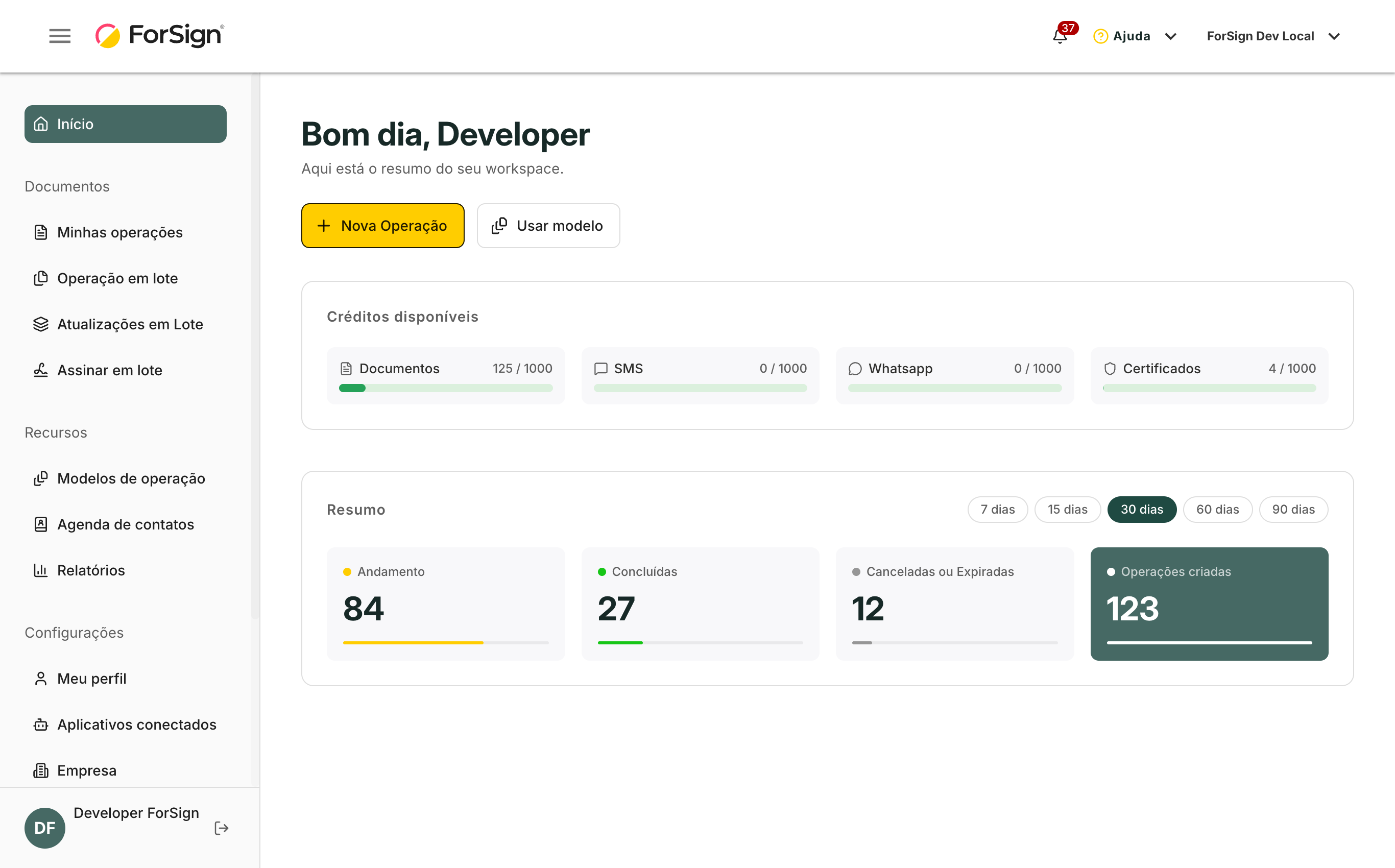Select the 30 dias period filter
This screenshot has height=868, width=1395.
pos(1142,509)
